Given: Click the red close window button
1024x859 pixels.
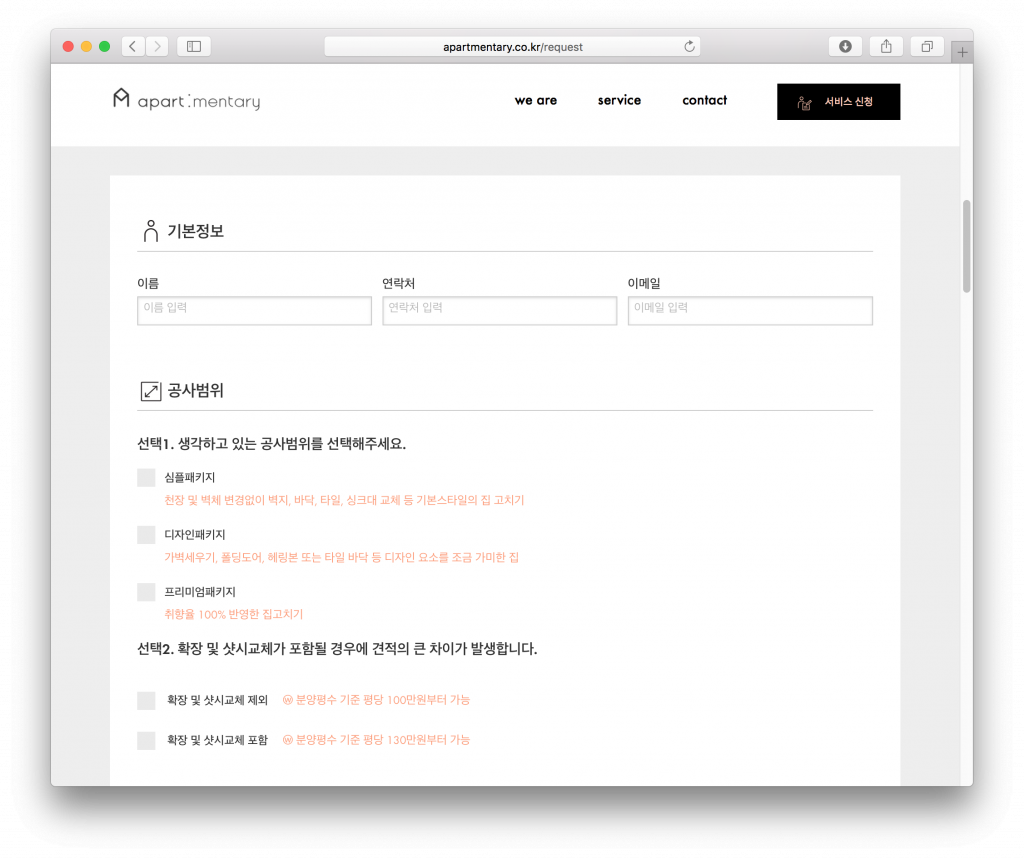Looking at the screenshot, I should click(x=68, y=46).
